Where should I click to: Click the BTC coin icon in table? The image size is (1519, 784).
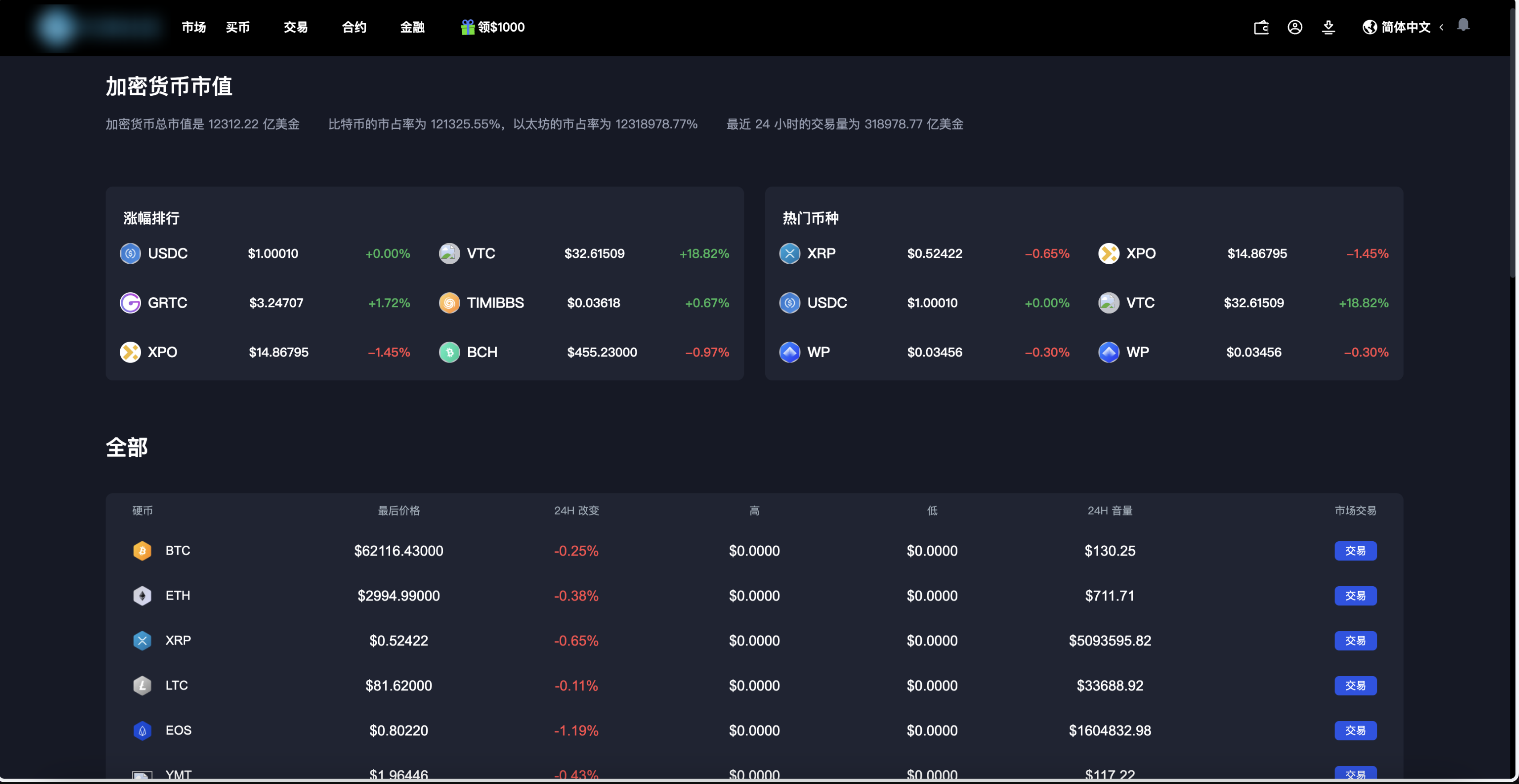click(142, 551)
